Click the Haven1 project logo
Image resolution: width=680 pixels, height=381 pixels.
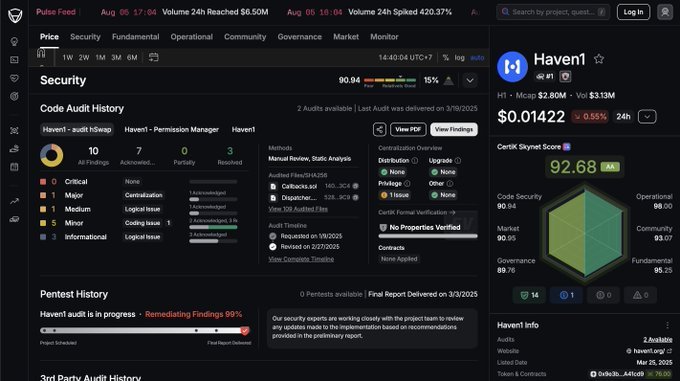512,67
